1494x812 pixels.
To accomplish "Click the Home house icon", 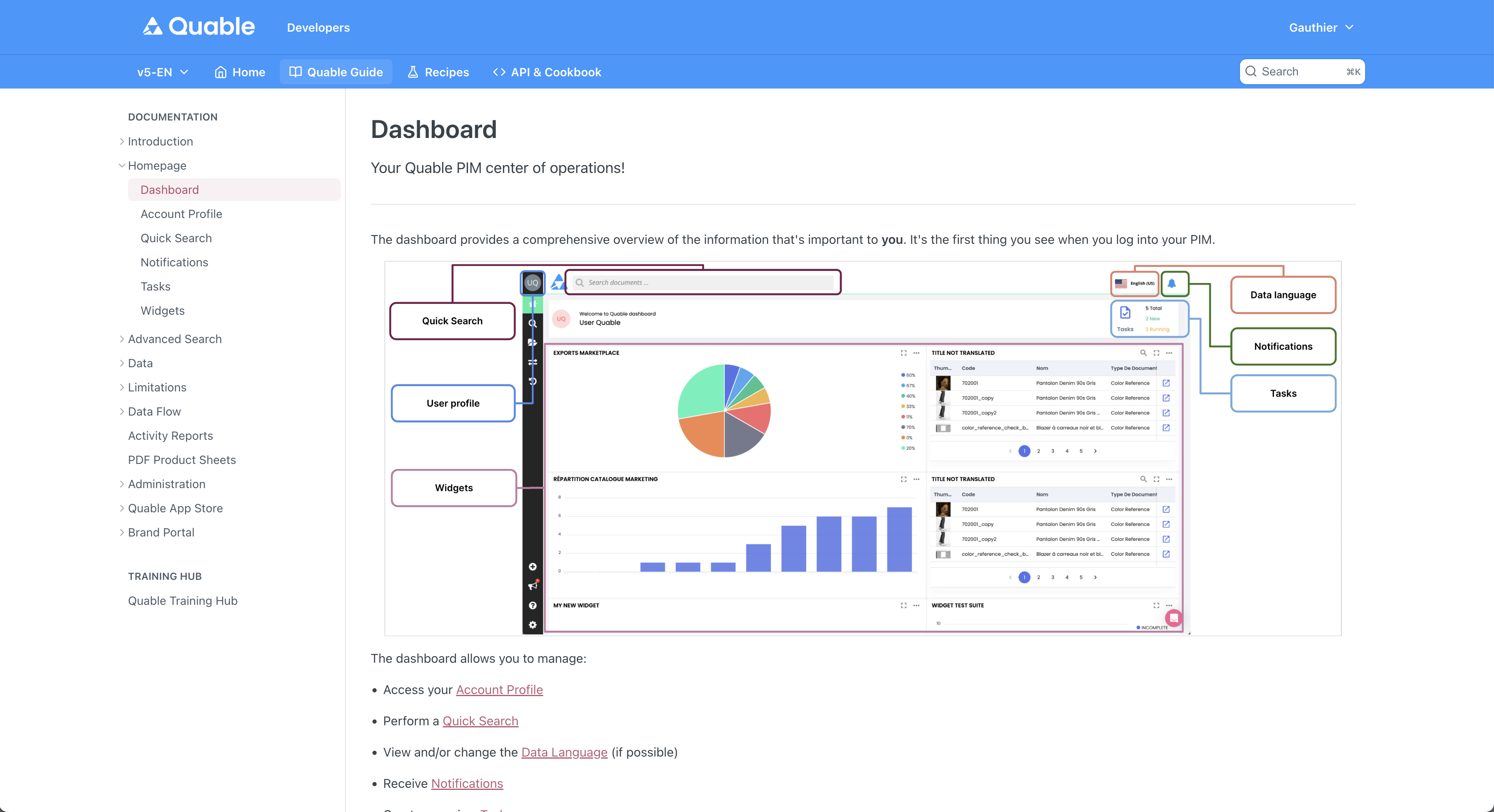I will (x=220, y=72).
